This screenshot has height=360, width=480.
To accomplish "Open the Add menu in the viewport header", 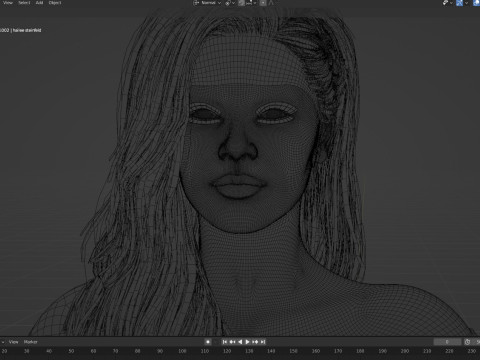I will click(39, 3).
